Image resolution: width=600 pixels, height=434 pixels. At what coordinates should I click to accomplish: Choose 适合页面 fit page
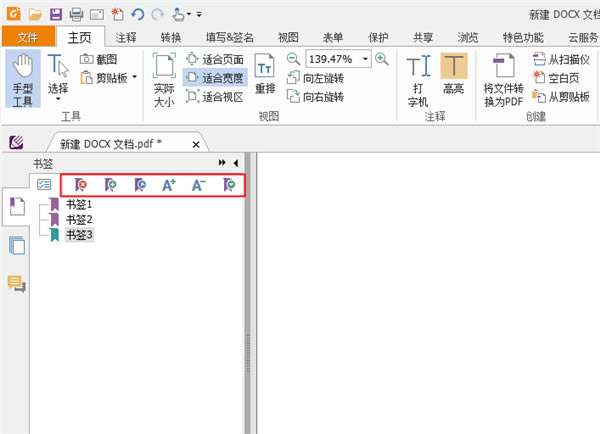tap(215, 59)
